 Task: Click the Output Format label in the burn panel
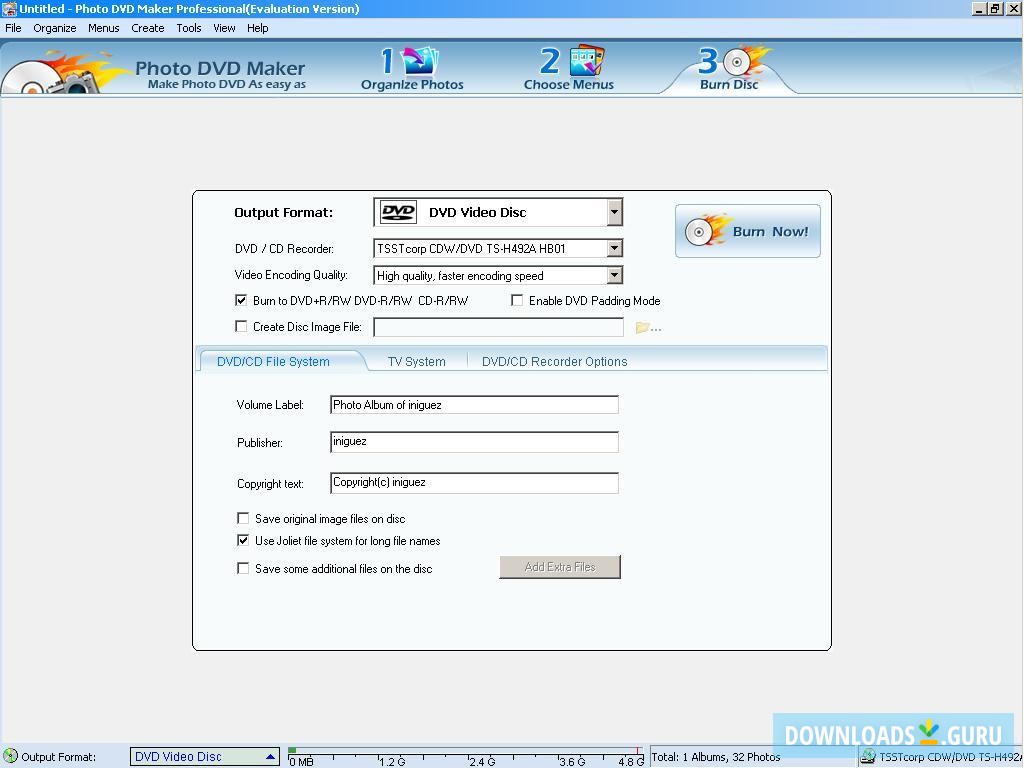[x=283, y=212]
